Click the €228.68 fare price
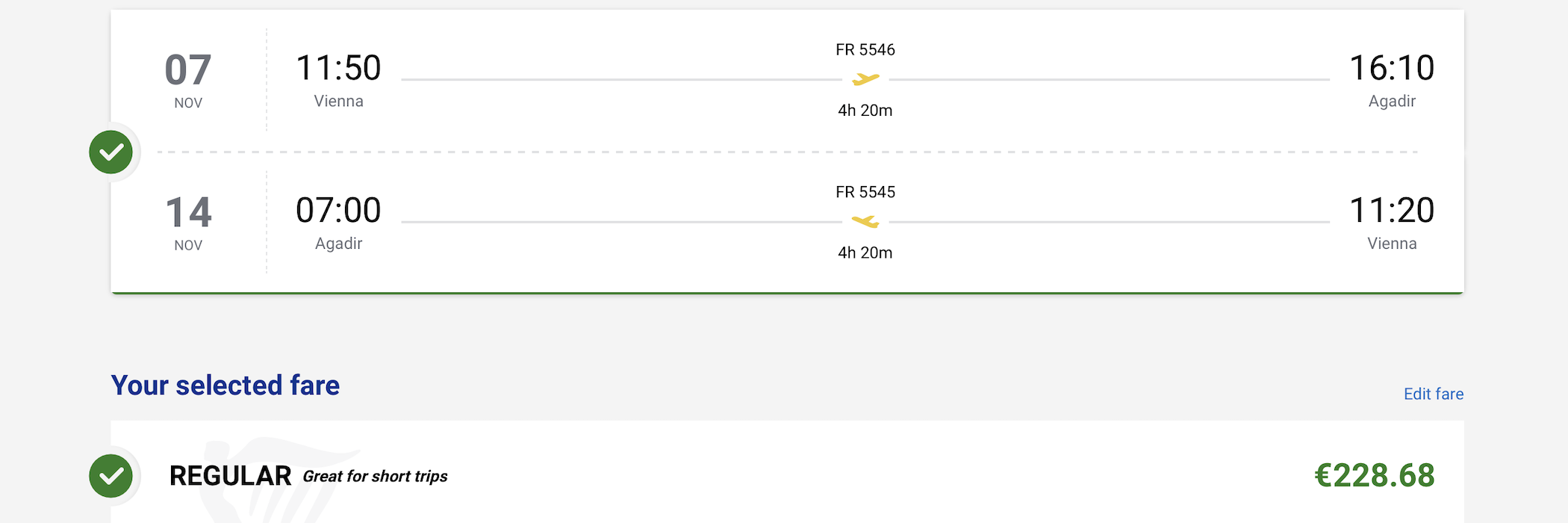Viewport: 1568px width, 523px height. pyautogui.click(x=1375, y=476)
